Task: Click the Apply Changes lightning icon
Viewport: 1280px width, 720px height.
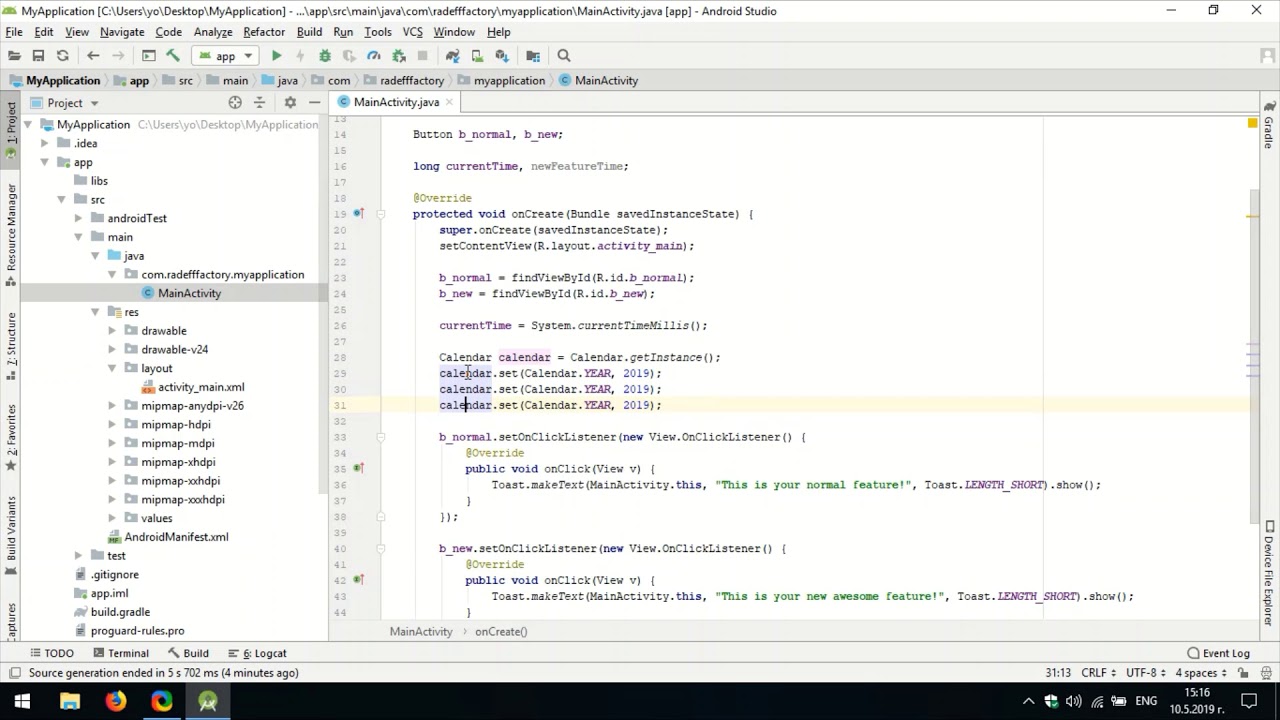Action: [300, 56]
